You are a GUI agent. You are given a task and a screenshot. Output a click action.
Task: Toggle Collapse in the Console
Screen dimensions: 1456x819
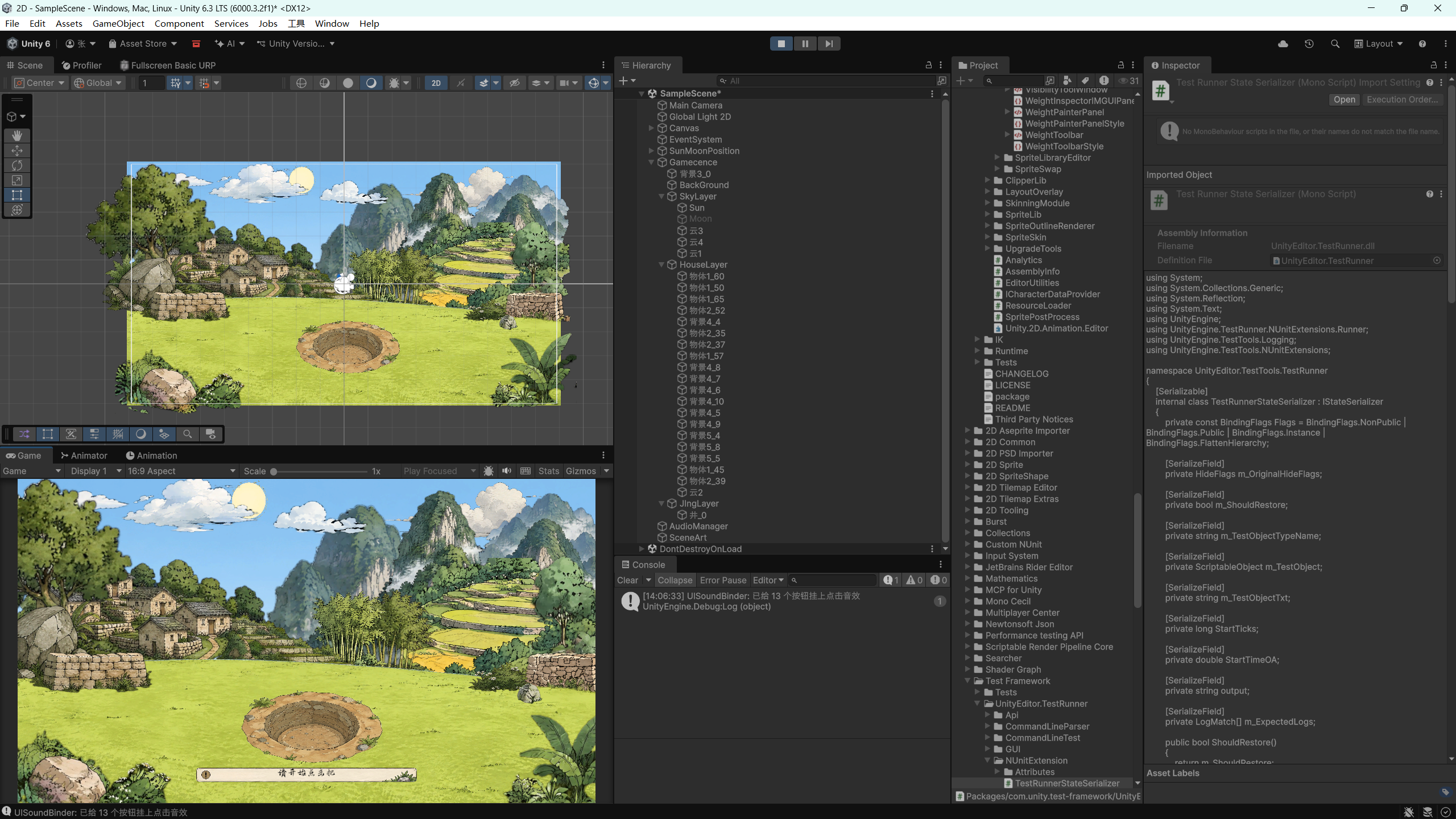click(675, 580)
